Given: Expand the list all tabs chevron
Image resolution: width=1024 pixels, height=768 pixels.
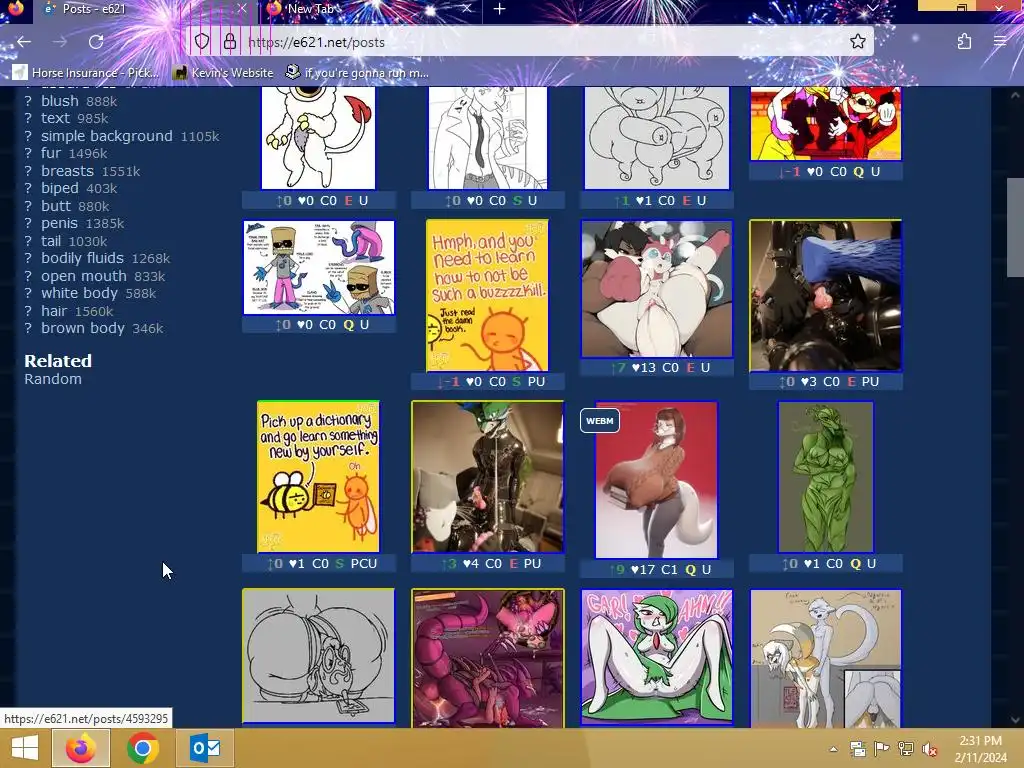Looking at the screenshot, I should coord(872,8).
